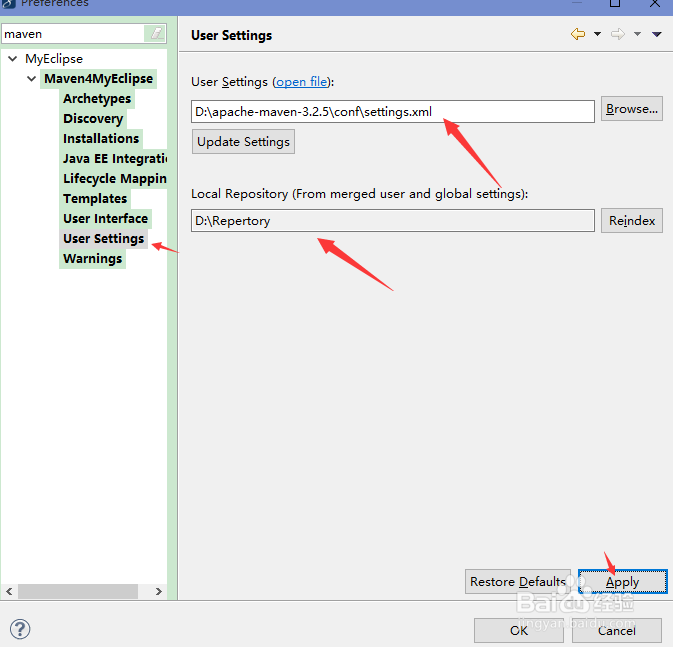The width and height of the screenshot is (673, 647).
Task: Click the forward navigation arrow
Action: (x=618, y=34)
